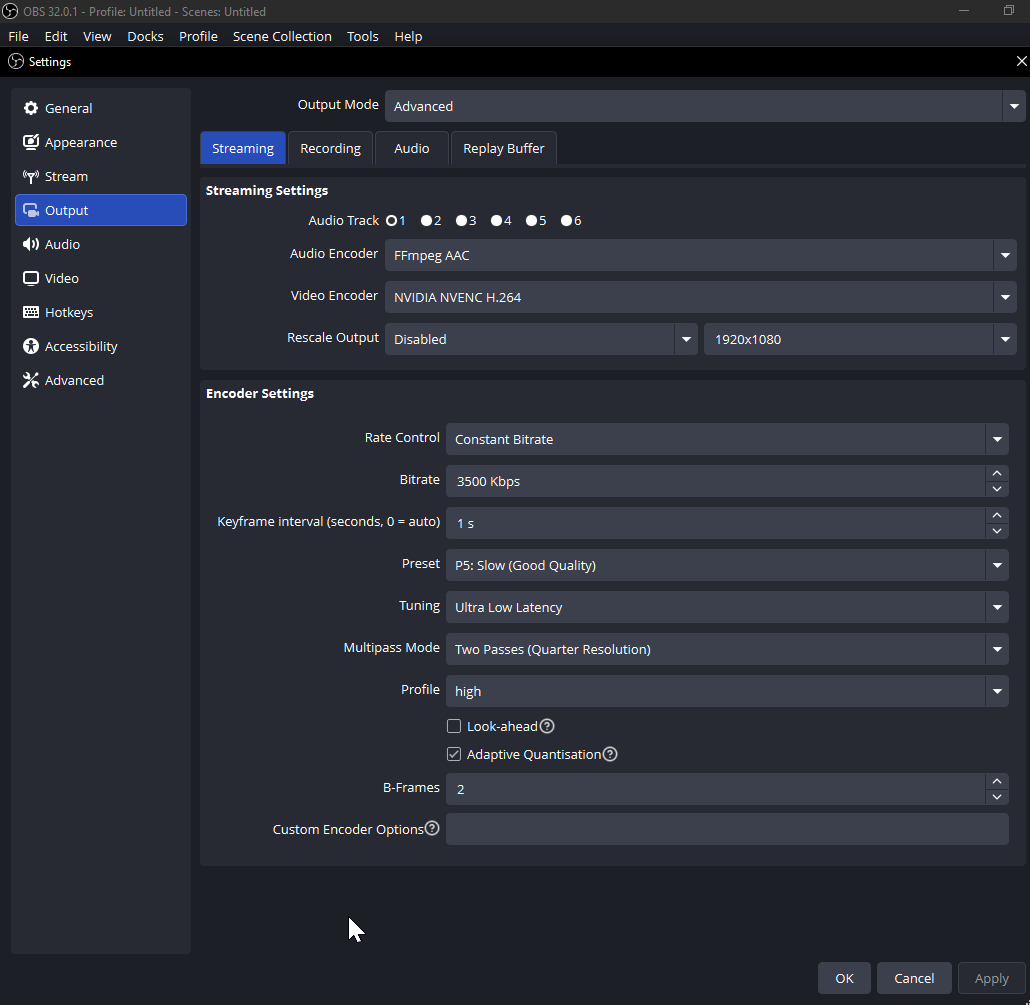This screenshot has height=1005, width=1030.
Task: Open the Video monitor icon section
Action: pos(31,278)
